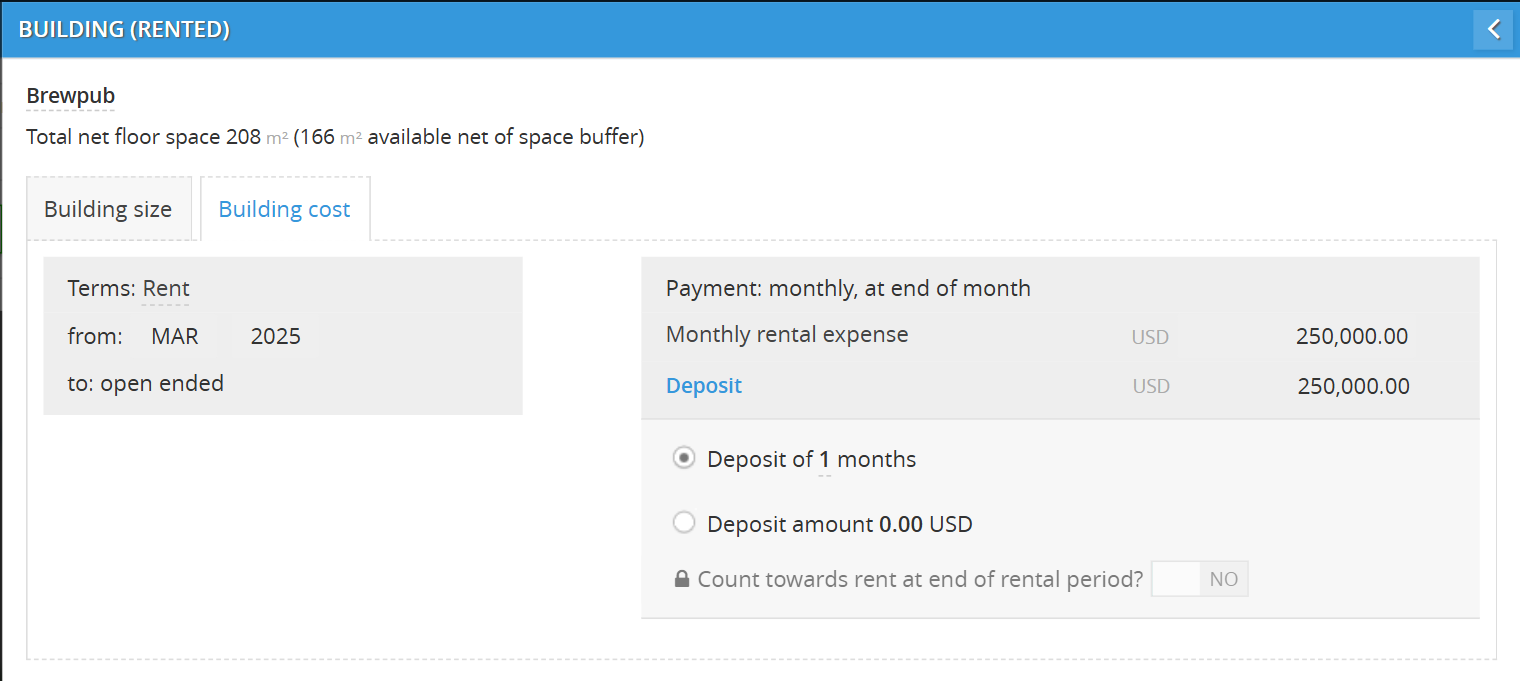Click the BUILDING (RENTED) header title
Viewport: 1520px width, 681px height.
tap(125, 30)
